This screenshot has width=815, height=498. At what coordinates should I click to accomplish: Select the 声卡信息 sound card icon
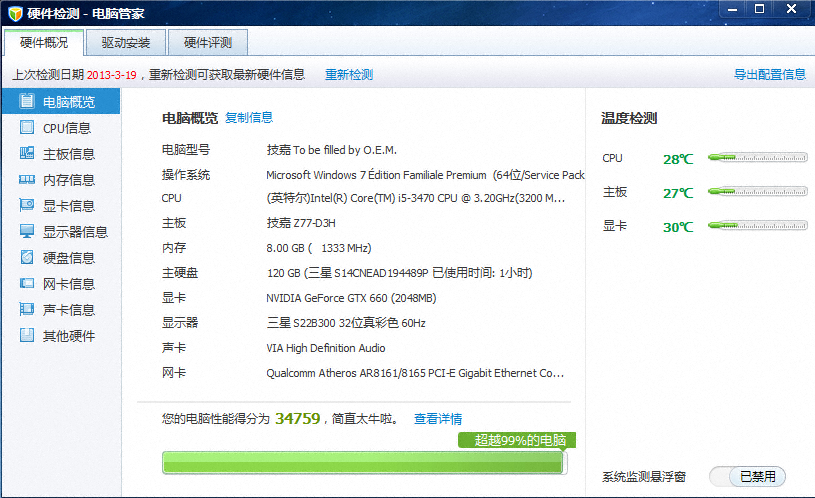tap(27, 310)
